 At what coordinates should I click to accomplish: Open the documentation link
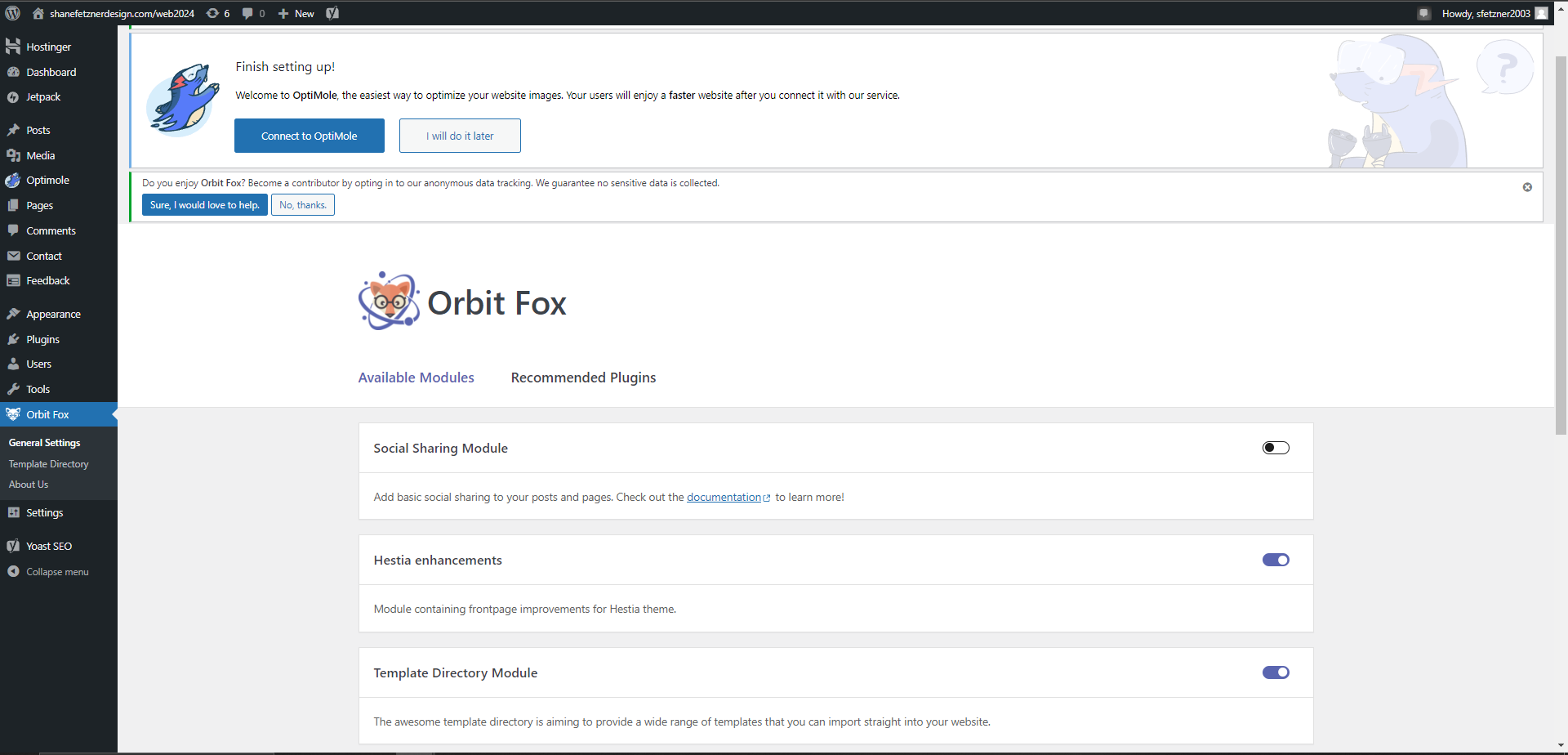click(724, 497)
